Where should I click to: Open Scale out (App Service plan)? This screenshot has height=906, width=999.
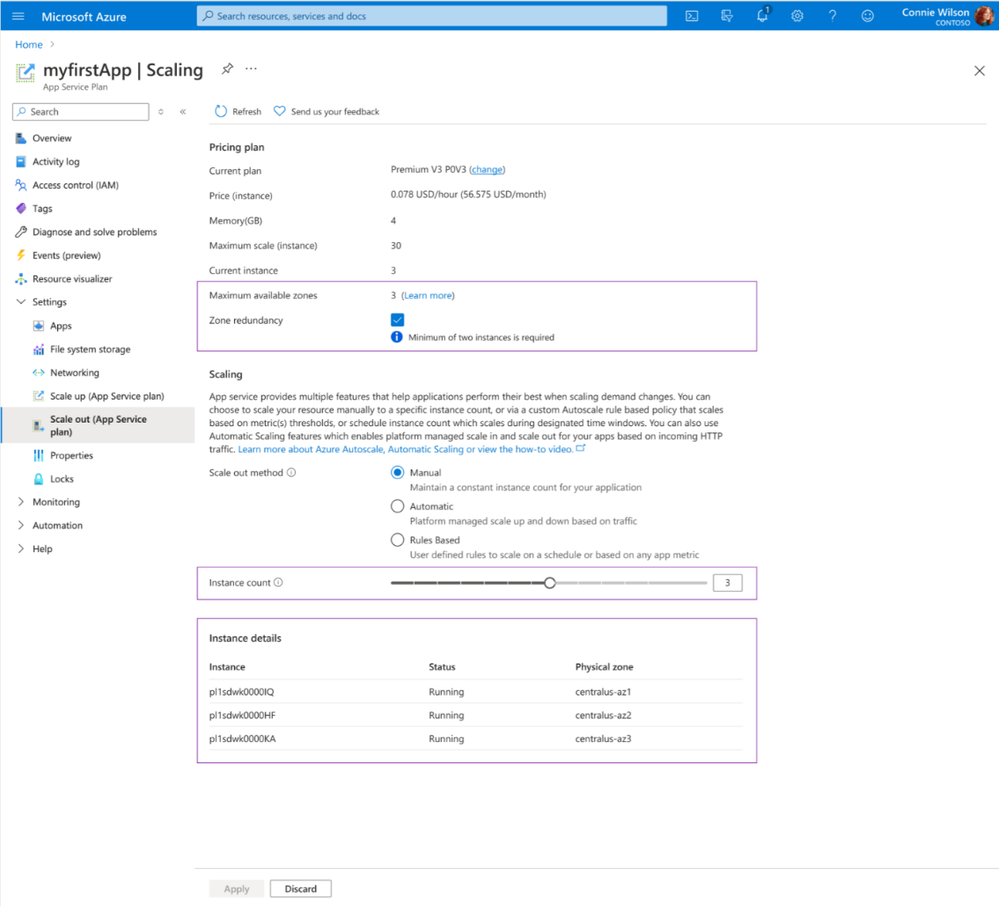click(98, 425)
